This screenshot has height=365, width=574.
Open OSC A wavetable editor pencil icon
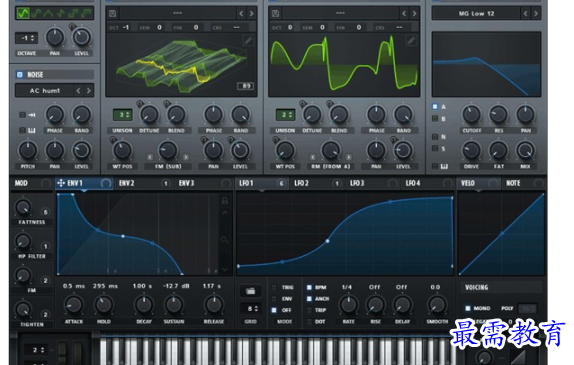pos(248,40)
